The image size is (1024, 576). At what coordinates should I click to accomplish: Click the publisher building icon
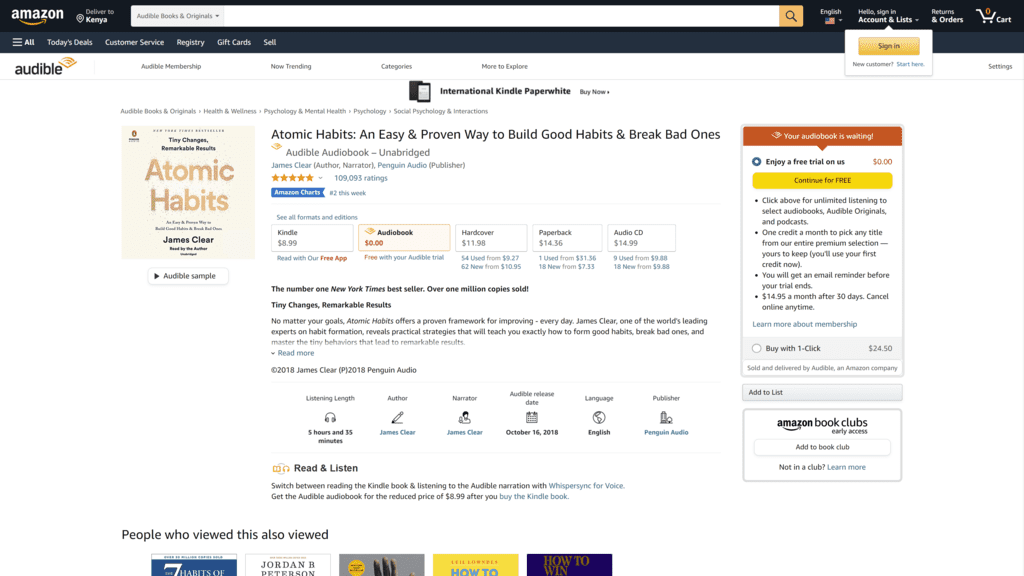tap(665, 417)
